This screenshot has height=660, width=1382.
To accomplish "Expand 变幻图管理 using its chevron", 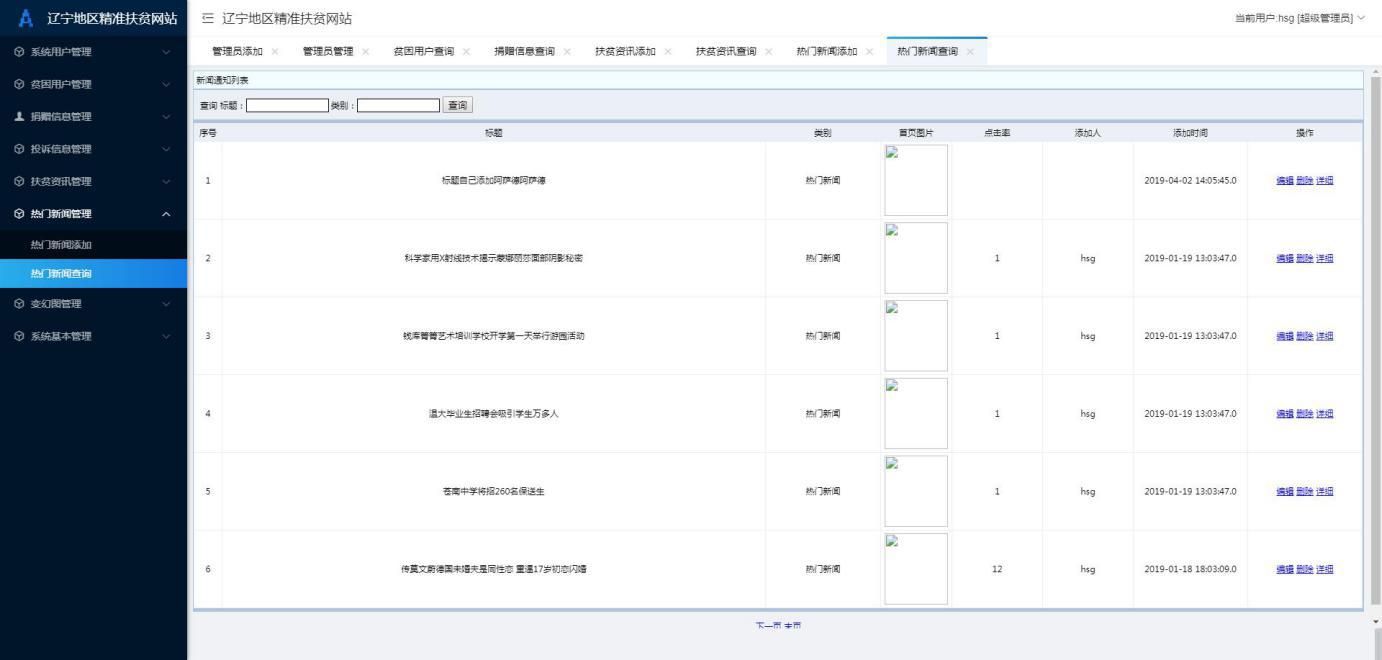I will tap(166, 304).
